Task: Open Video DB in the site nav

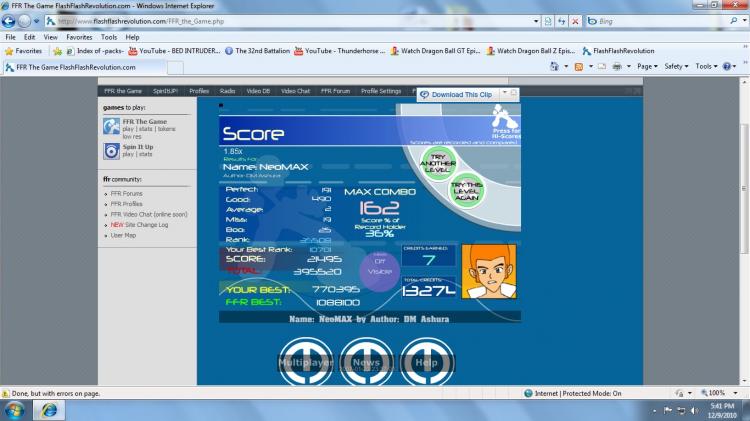Action: click(x=258, y=91)
